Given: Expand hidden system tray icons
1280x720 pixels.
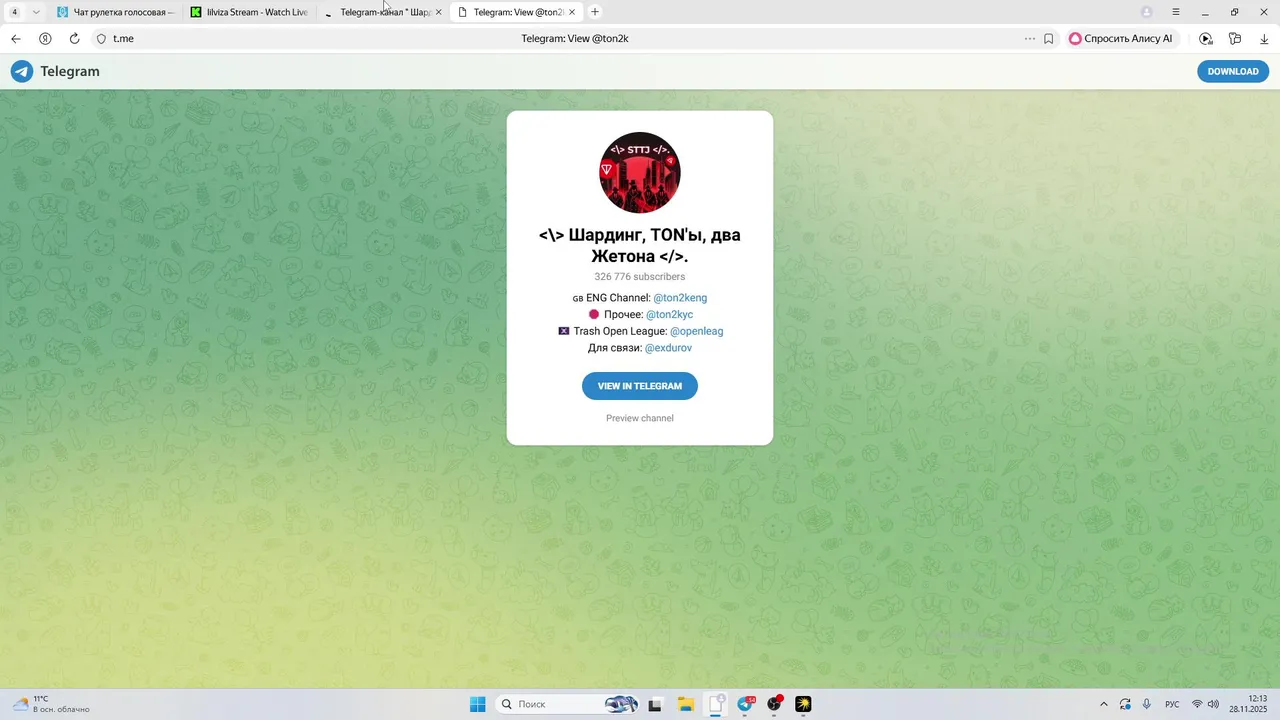Looking at the screenshot, I should pyautogui.click(x=1104, y=704).
